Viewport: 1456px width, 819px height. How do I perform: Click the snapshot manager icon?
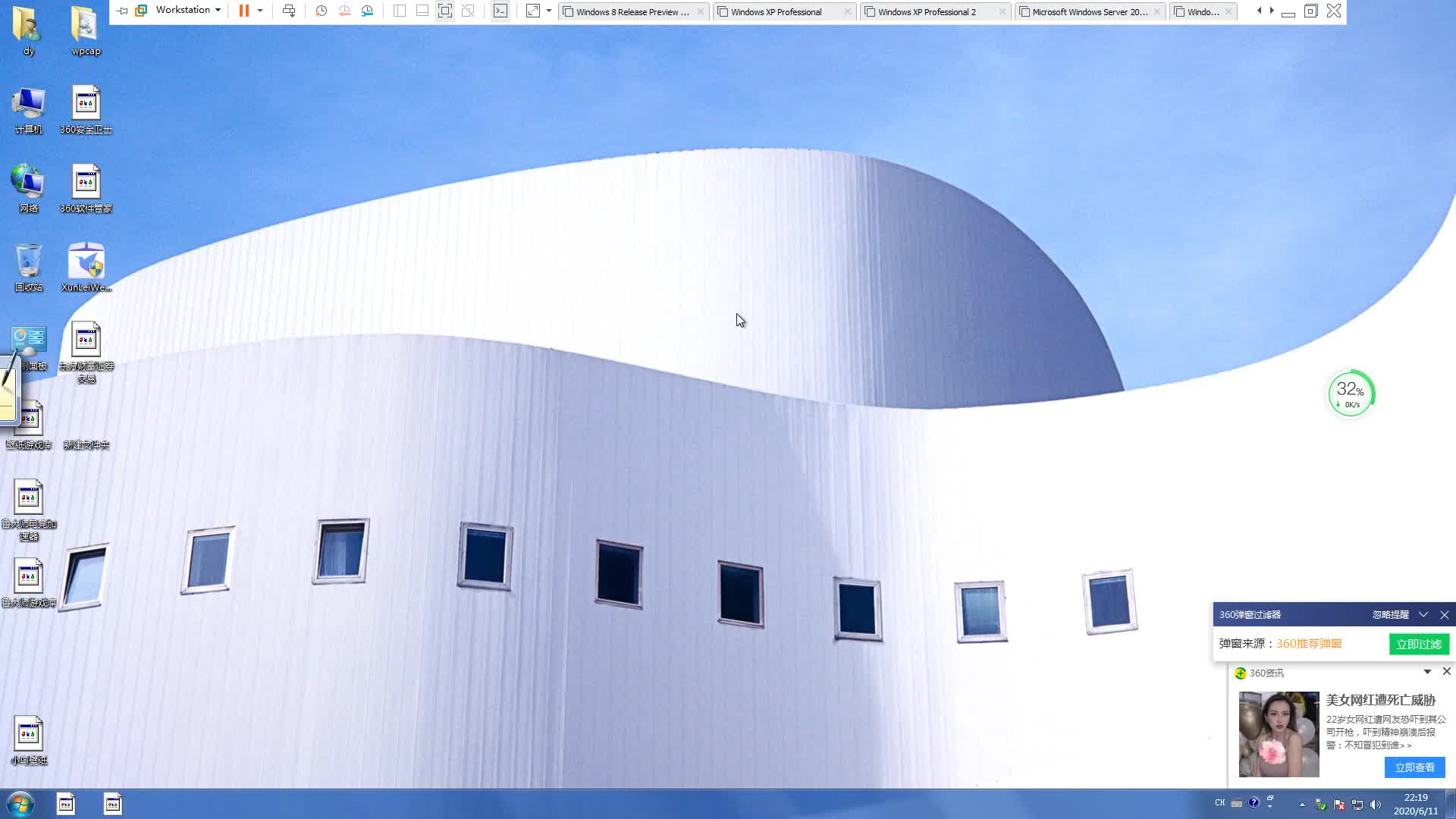coord(367,11)
